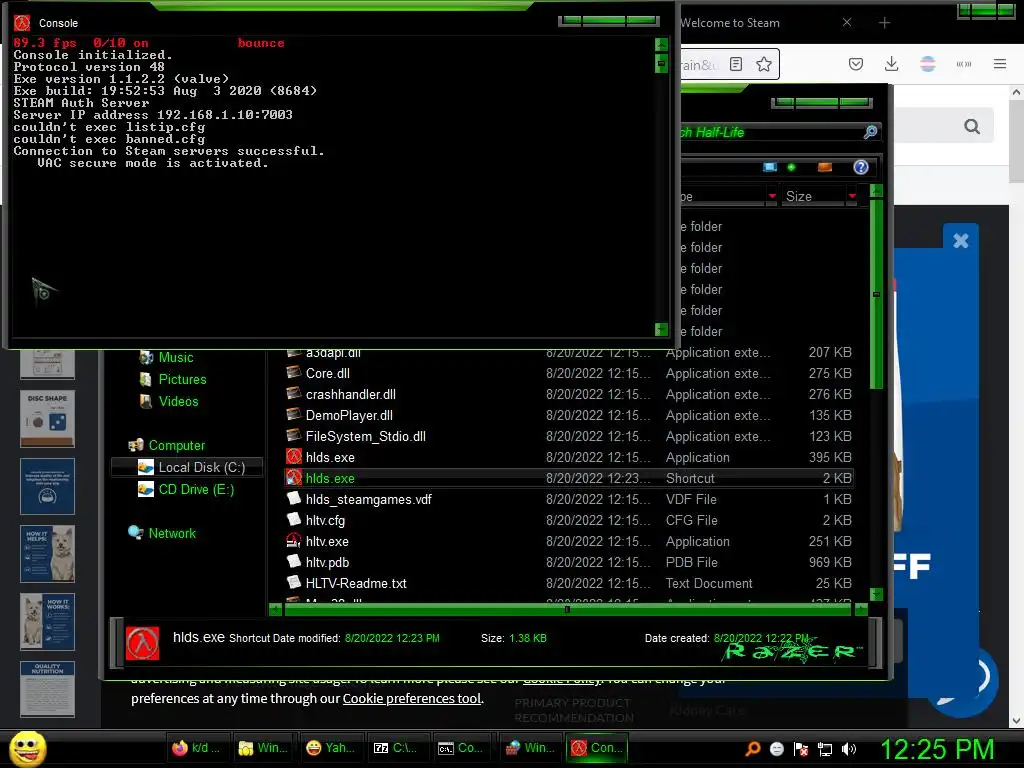Image resolution: width=1024 pixels, height=768 pixels.
Task: Close the Welcome to Steam tab
Action: pyautogui.click(x=847, y=22)
